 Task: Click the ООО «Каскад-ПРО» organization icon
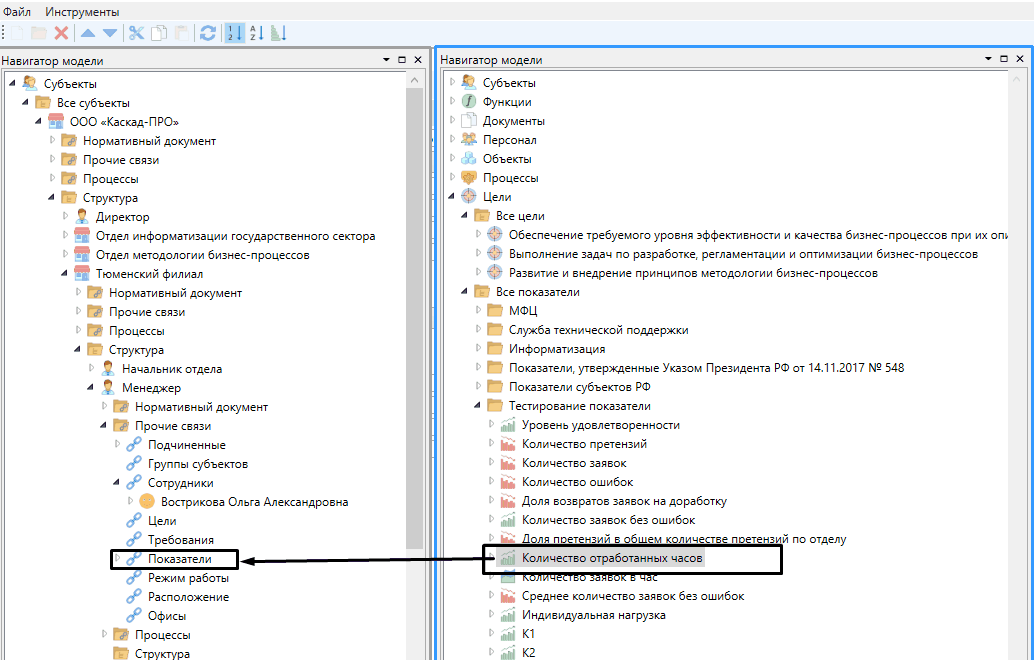56,121
